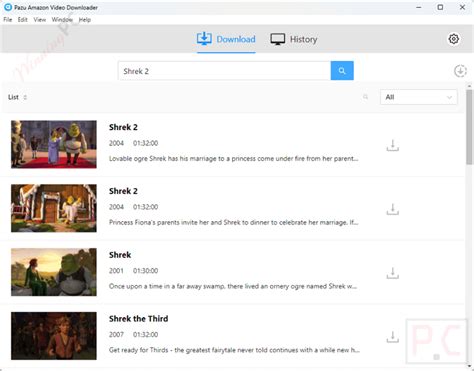474x371 pixels.
Task: Click the Lovable ogre Shrek description
Action: (x=233, y=159)
